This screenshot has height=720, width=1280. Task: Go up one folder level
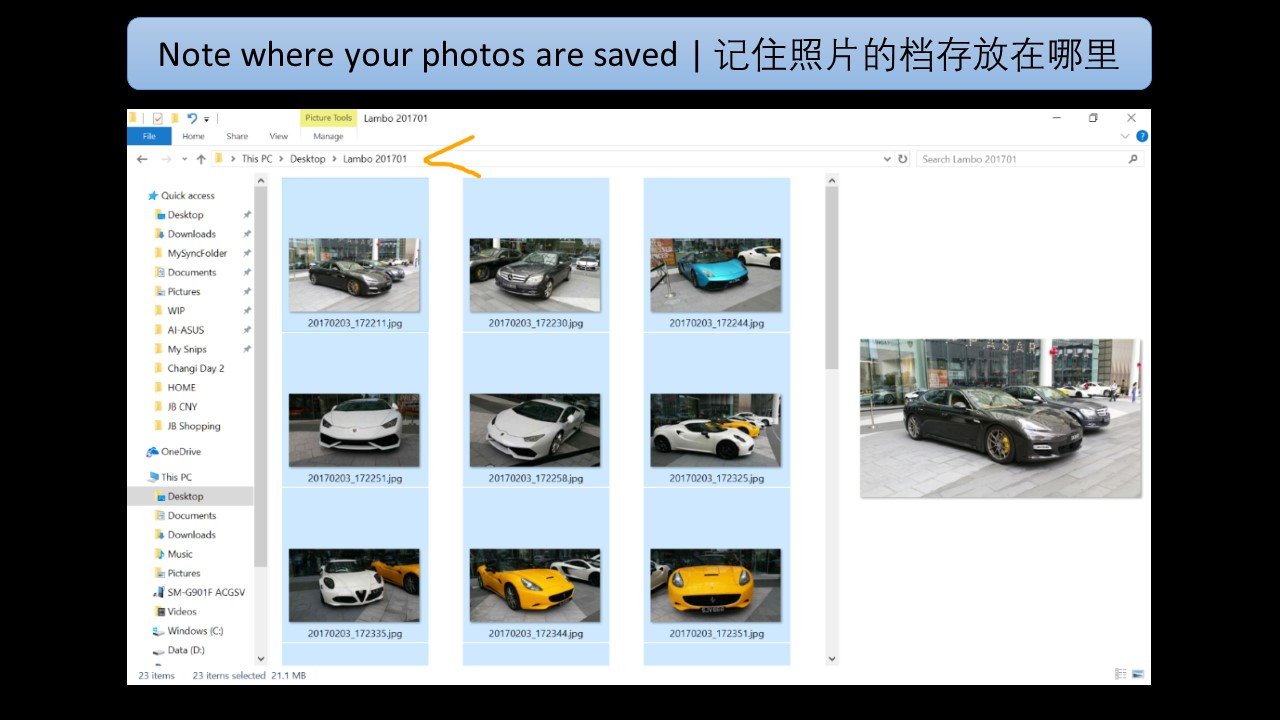(201, 159)
